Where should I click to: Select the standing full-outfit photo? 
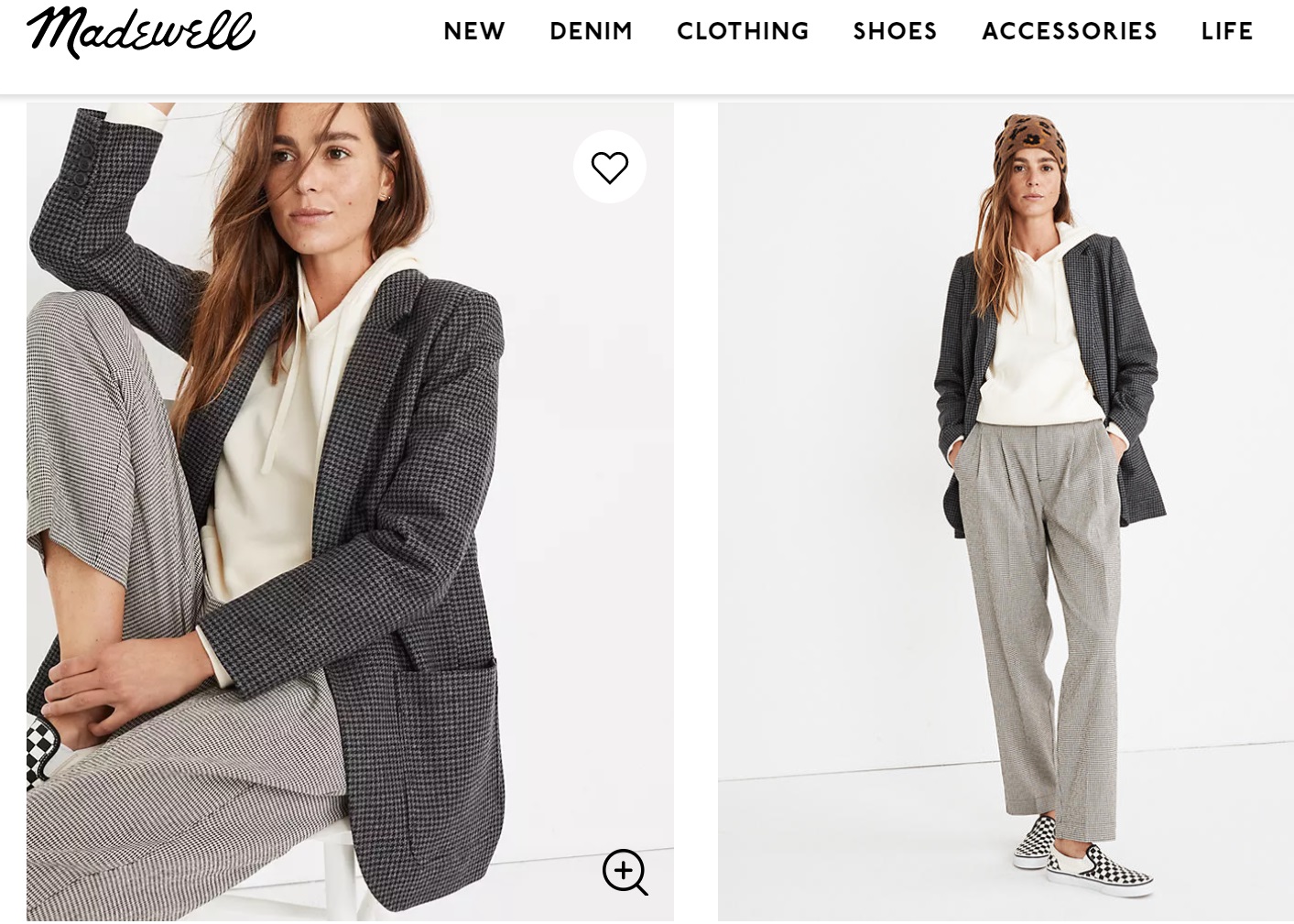(x=1006, y=511)
